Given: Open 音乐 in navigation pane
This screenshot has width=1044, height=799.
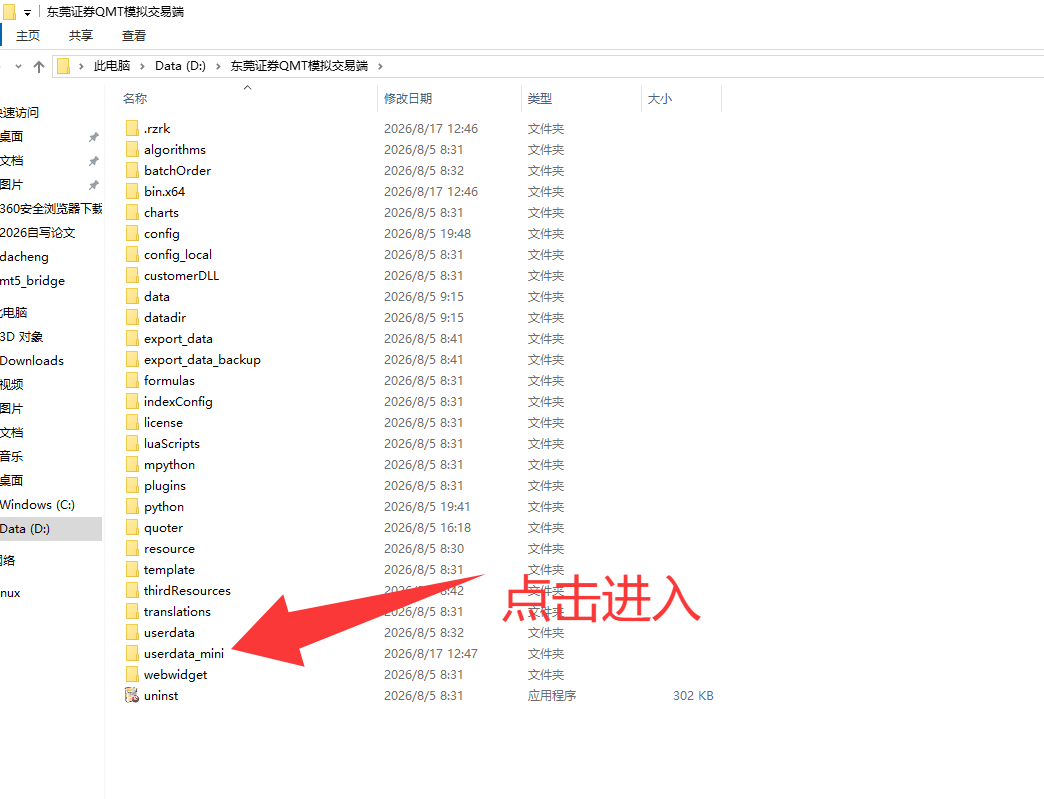Looking at the screenshot, I should click(x=11, y=457).
